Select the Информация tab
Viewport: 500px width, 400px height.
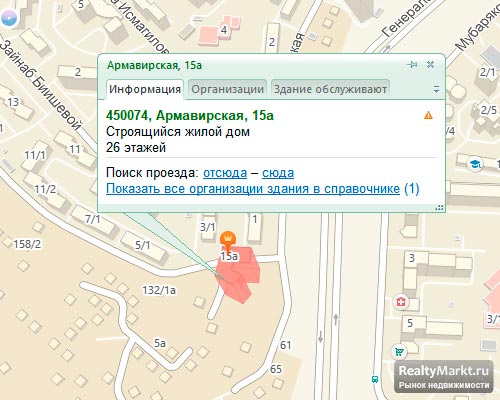145,89
